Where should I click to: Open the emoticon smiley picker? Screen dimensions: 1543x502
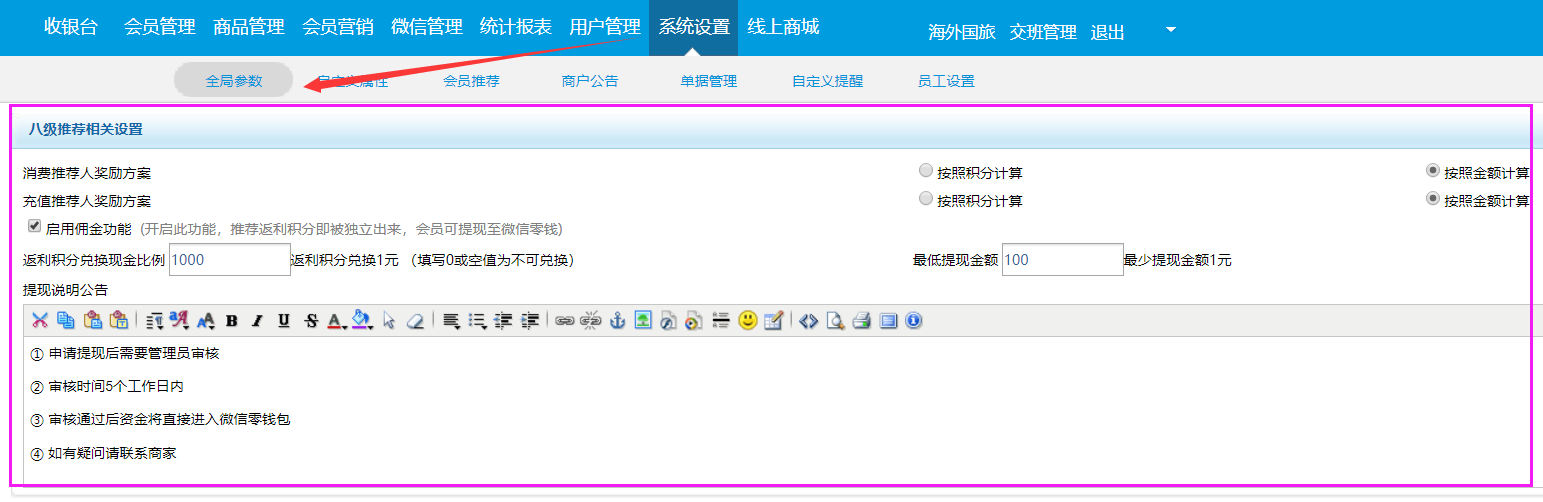pyautogui.click(x=747, y=321)
